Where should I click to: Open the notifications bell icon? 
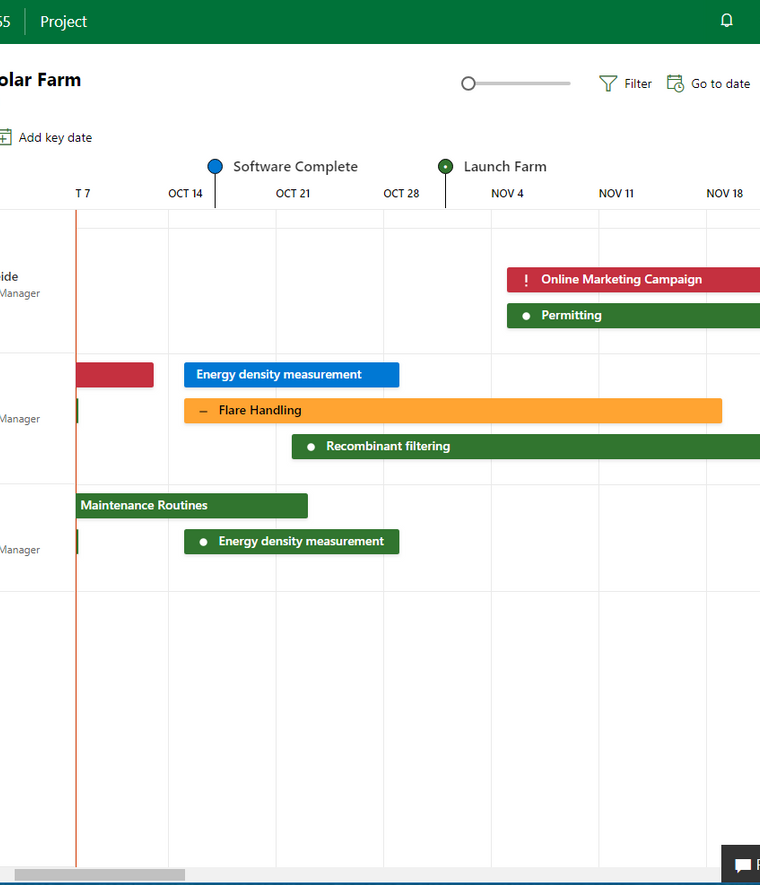click(x=727, y=21)
